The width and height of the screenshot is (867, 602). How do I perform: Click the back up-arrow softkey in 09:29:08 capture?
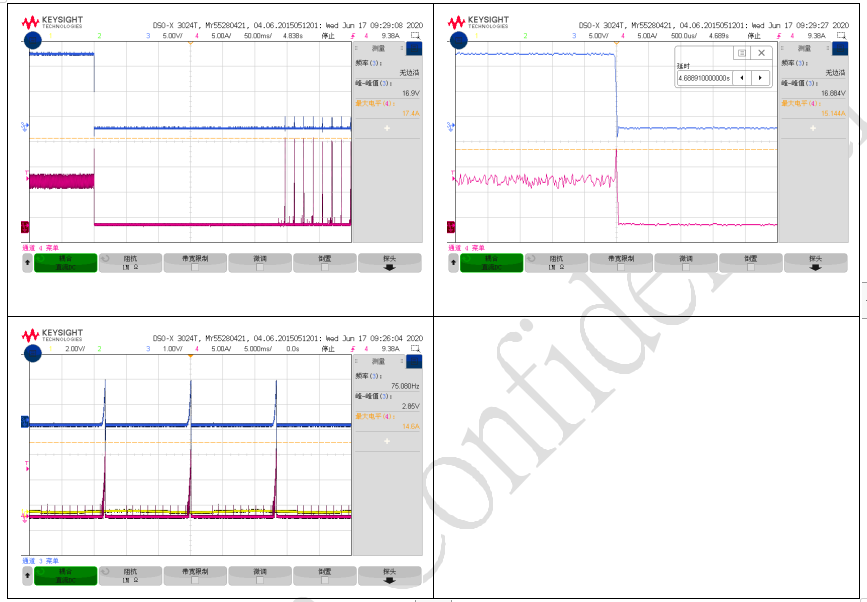[x=27, y=263]
